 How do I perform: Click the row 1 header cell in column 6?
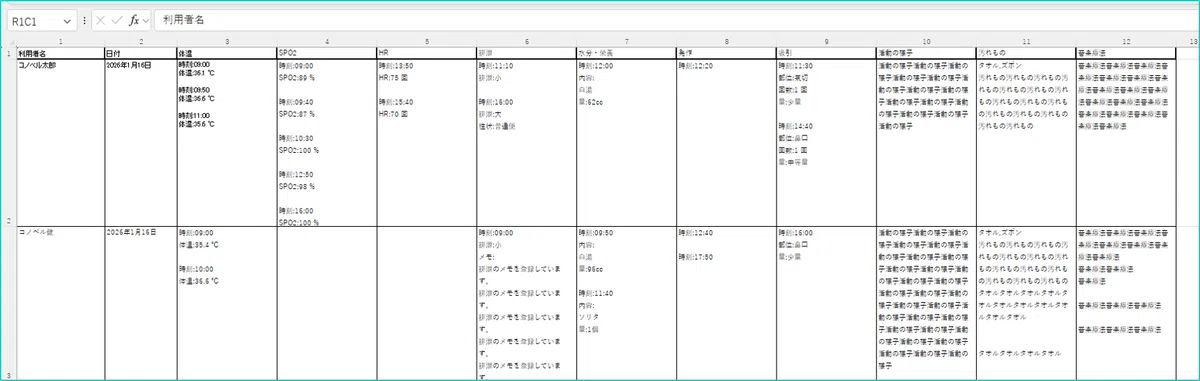(x=527, y=53)
